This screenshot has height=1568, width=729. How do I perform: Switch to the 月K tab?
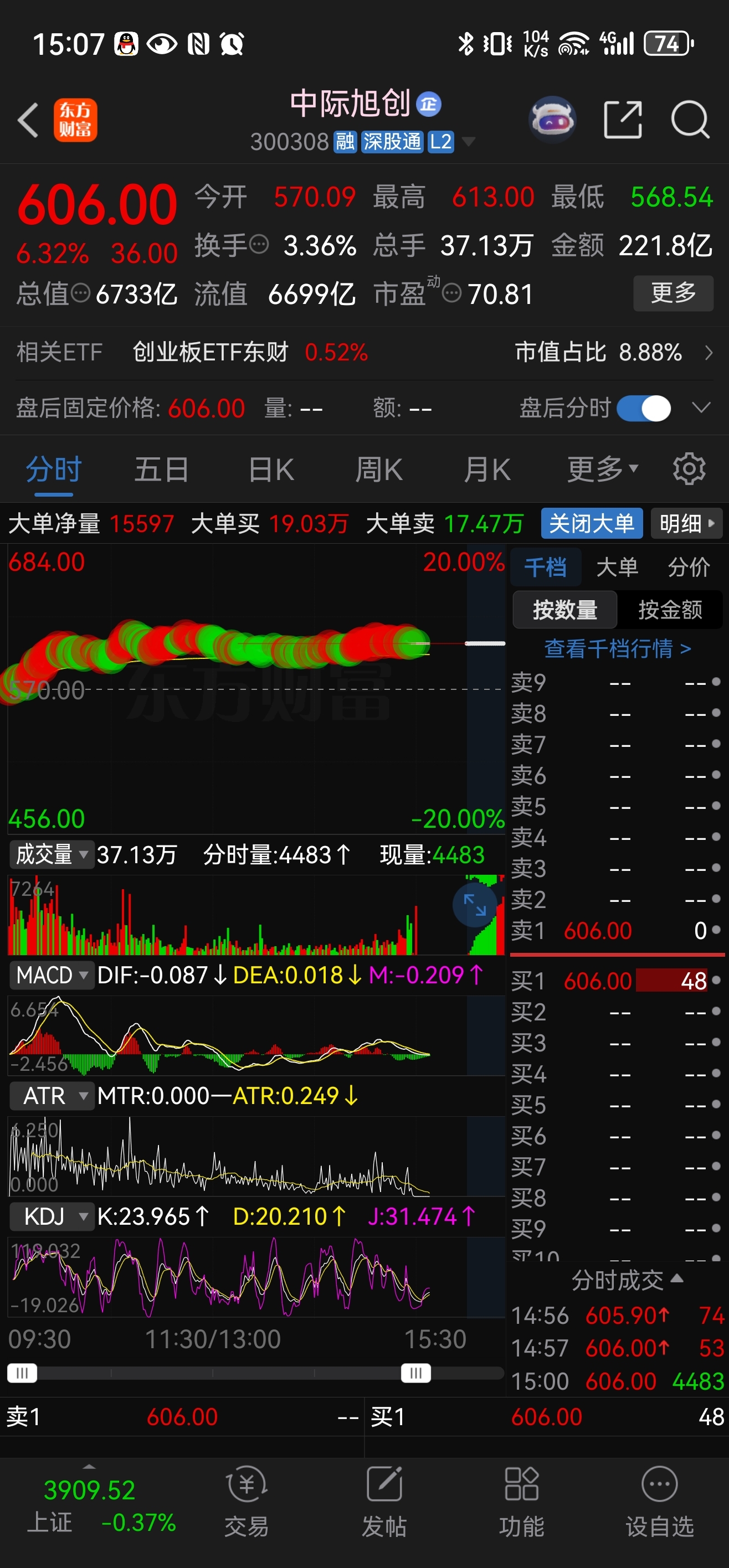[x=487, y=470]
